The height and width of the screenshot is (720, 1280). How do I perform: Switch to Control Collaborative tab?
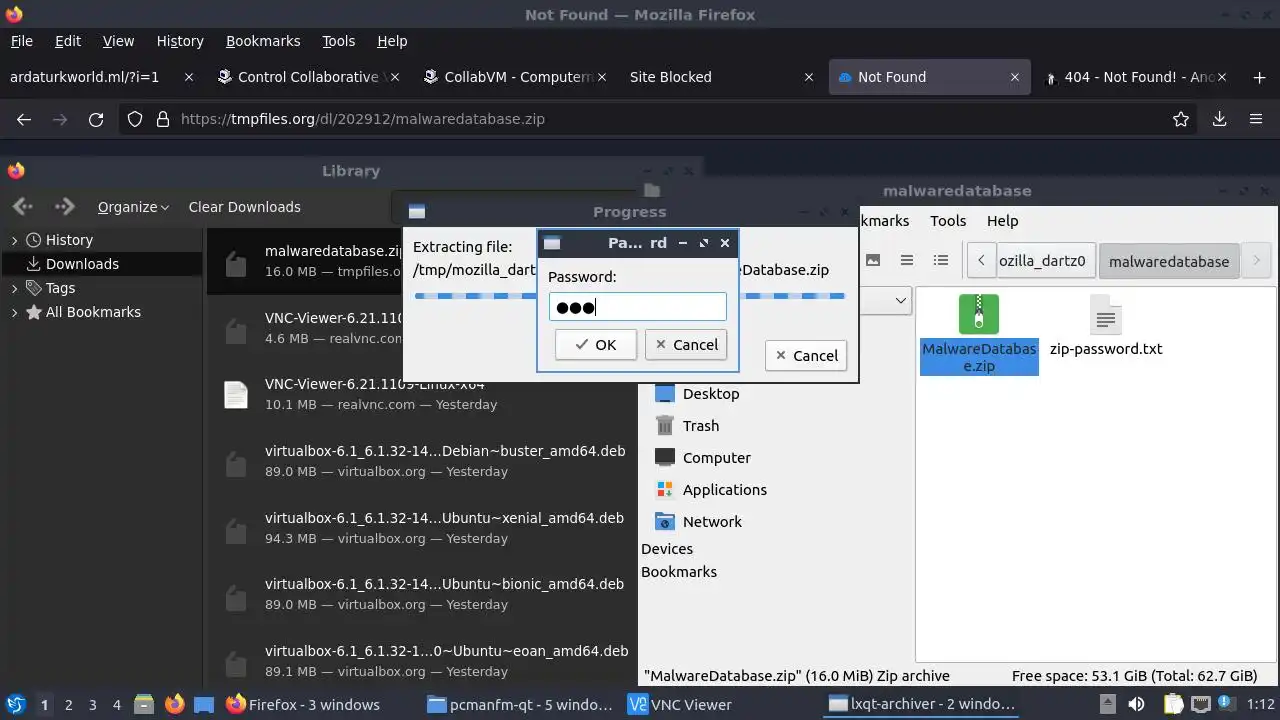[308, 77]
